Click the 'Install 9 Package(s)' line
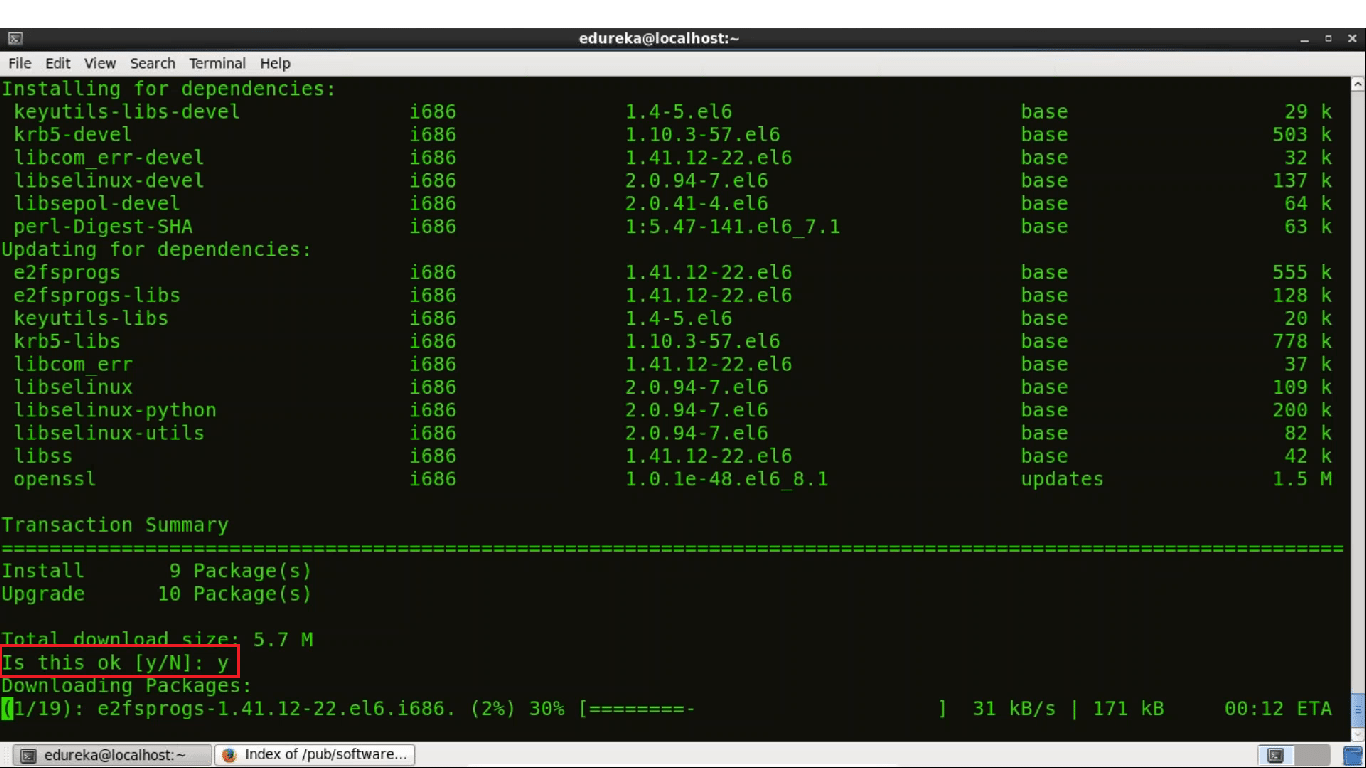The image size is (1366, 768). 157,572
